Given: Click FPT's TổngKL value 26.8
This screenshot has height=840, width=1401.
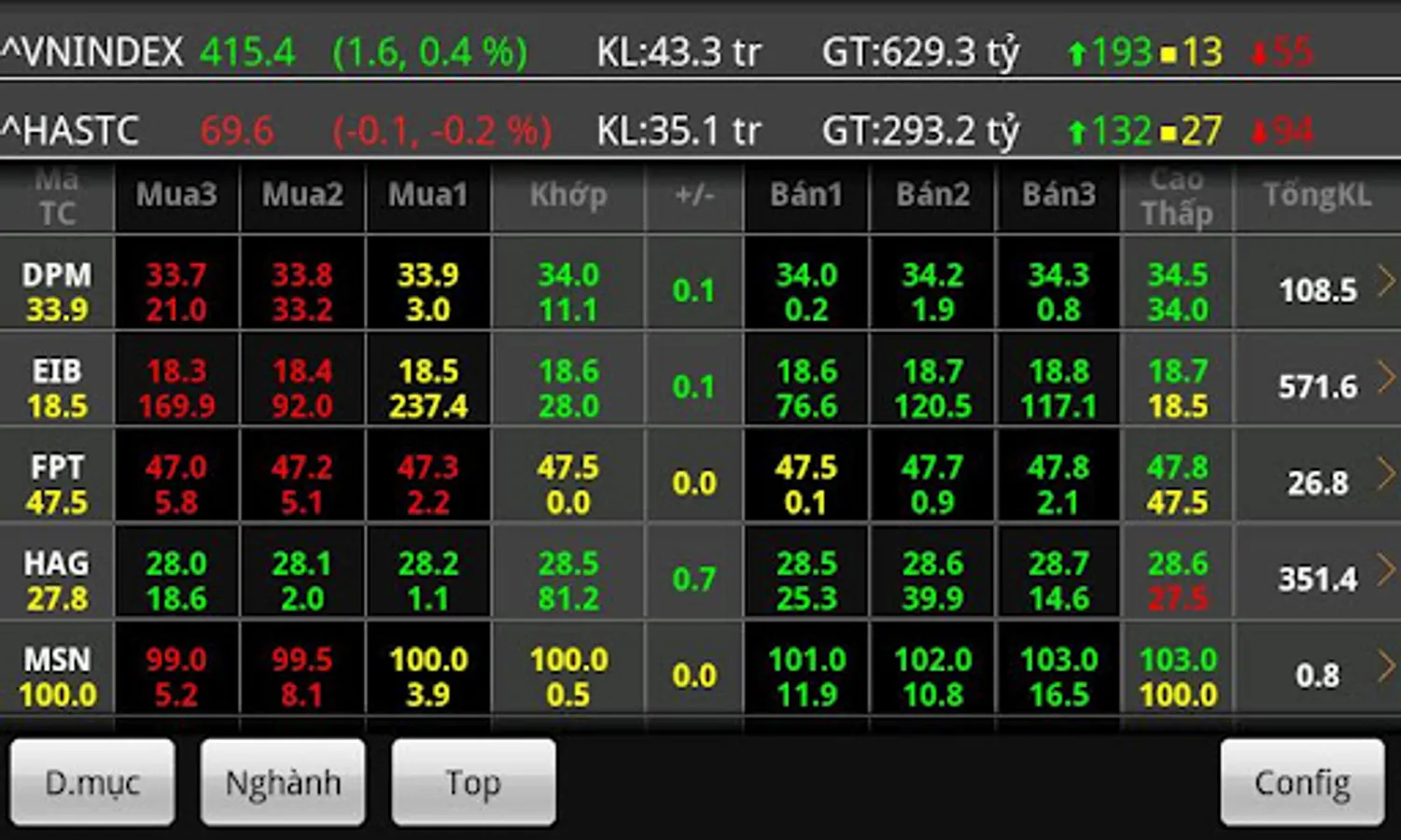Looking at the screenshot, I should pos(1318,483).
